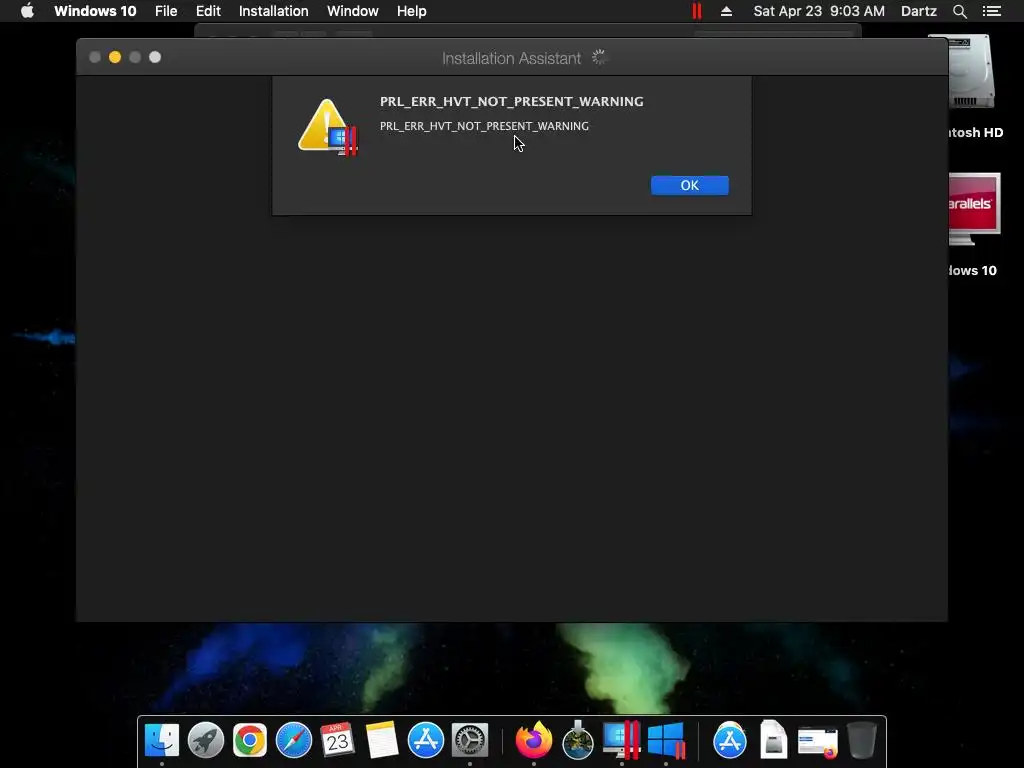This screenshot has width=1024, height=768.
Task: Open the Trash in the Dock
Action: tap(862, 741)
